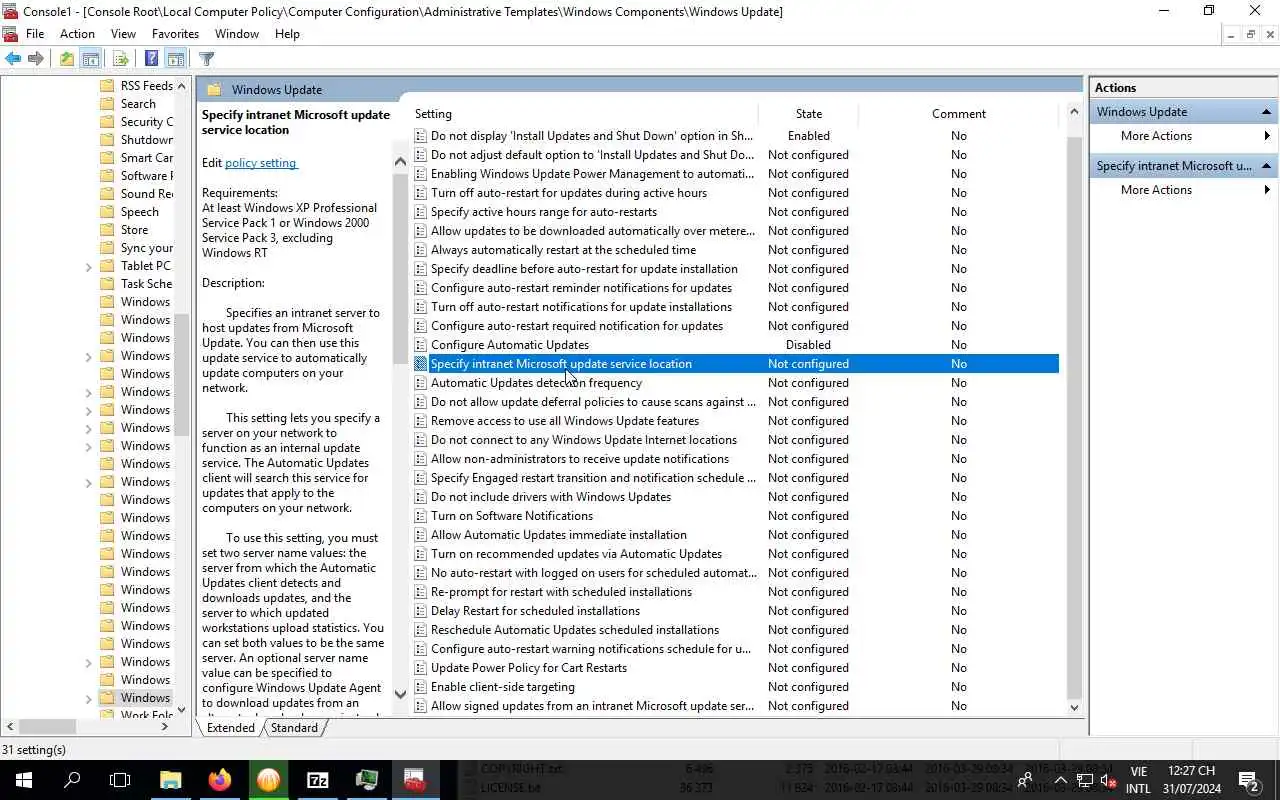The width and height of the screenshot is (1280, 800).
Task: Open Task View on taskbar
Action: pos(120,780)
